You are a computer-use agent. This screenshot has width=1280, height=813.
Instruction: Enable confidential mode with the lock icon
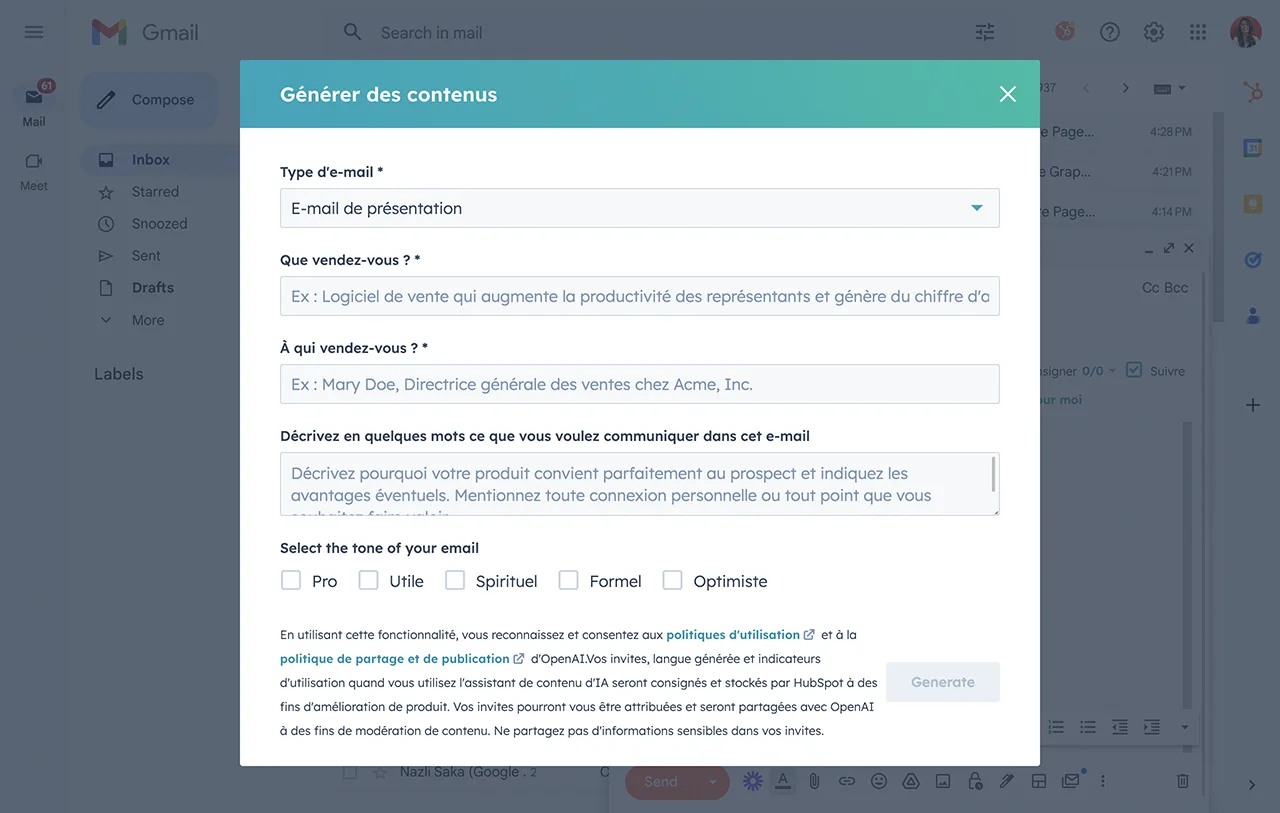click(975, 781)
